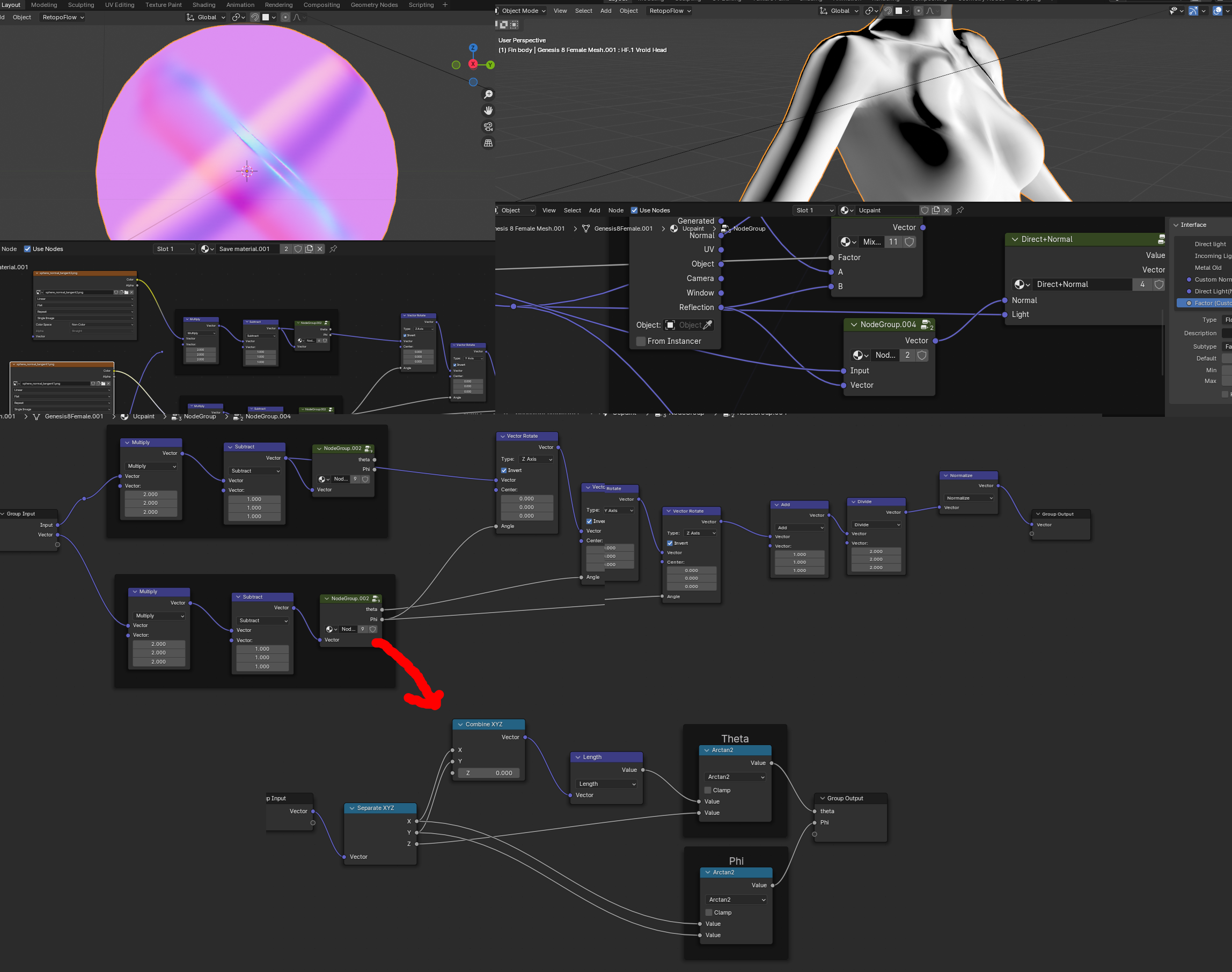Unlink the Upcaint material with the X icon
This screenshot has height=972, width=1232.
946,210
